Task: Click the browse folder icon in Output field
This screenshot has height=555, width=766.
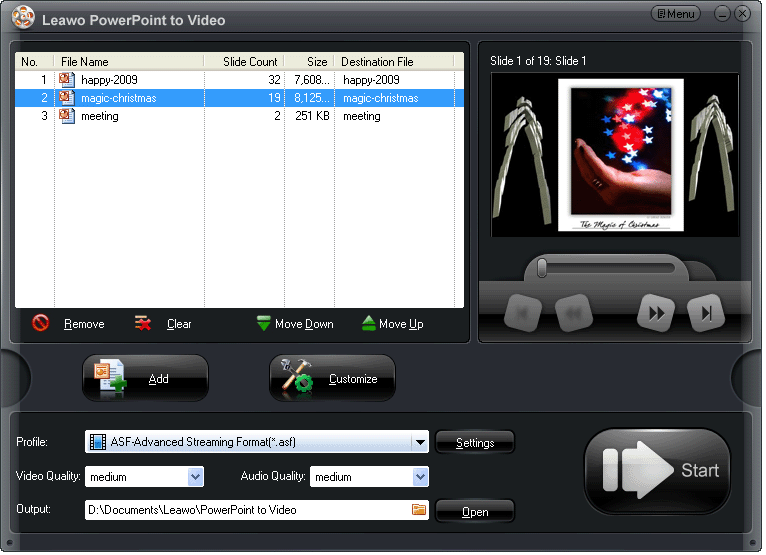Action: tap(419, 510)
